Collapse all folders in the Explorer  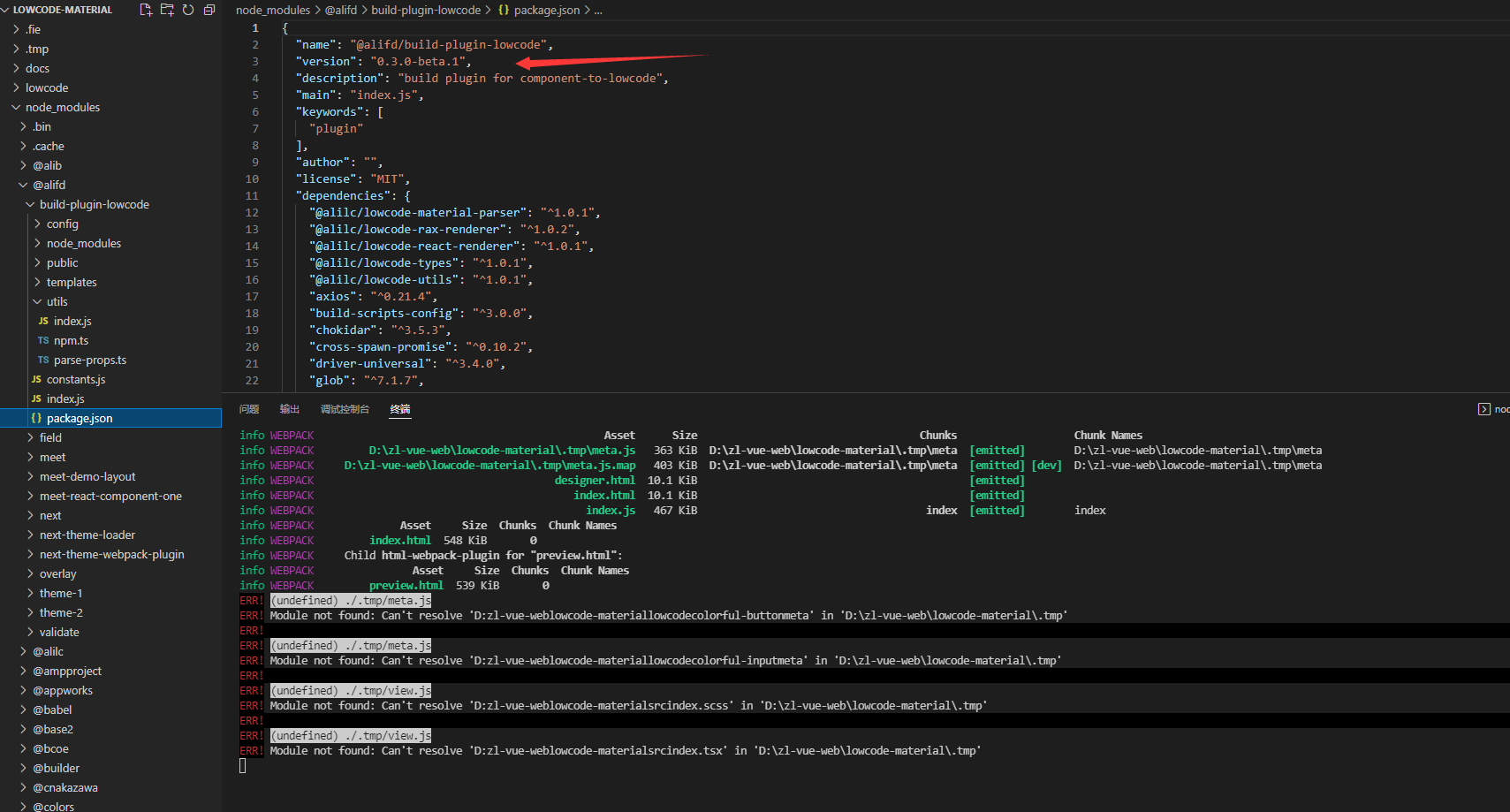pos(209,9)
